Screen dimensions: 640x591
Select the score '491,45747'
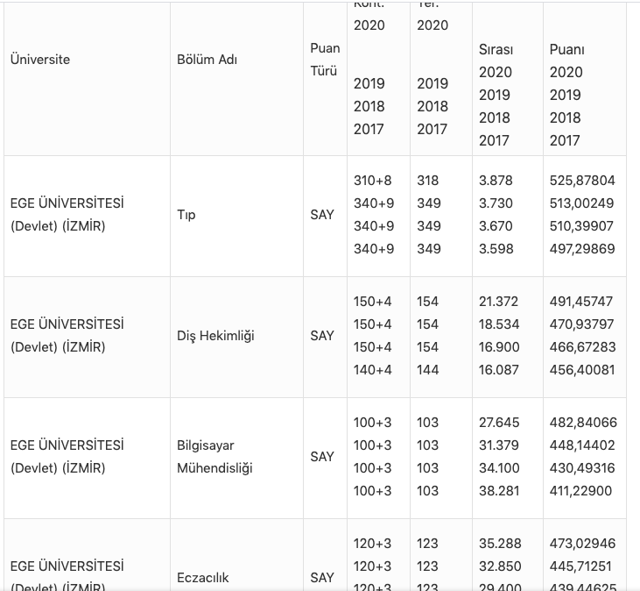pyautogui.click(x=581, y=302)
